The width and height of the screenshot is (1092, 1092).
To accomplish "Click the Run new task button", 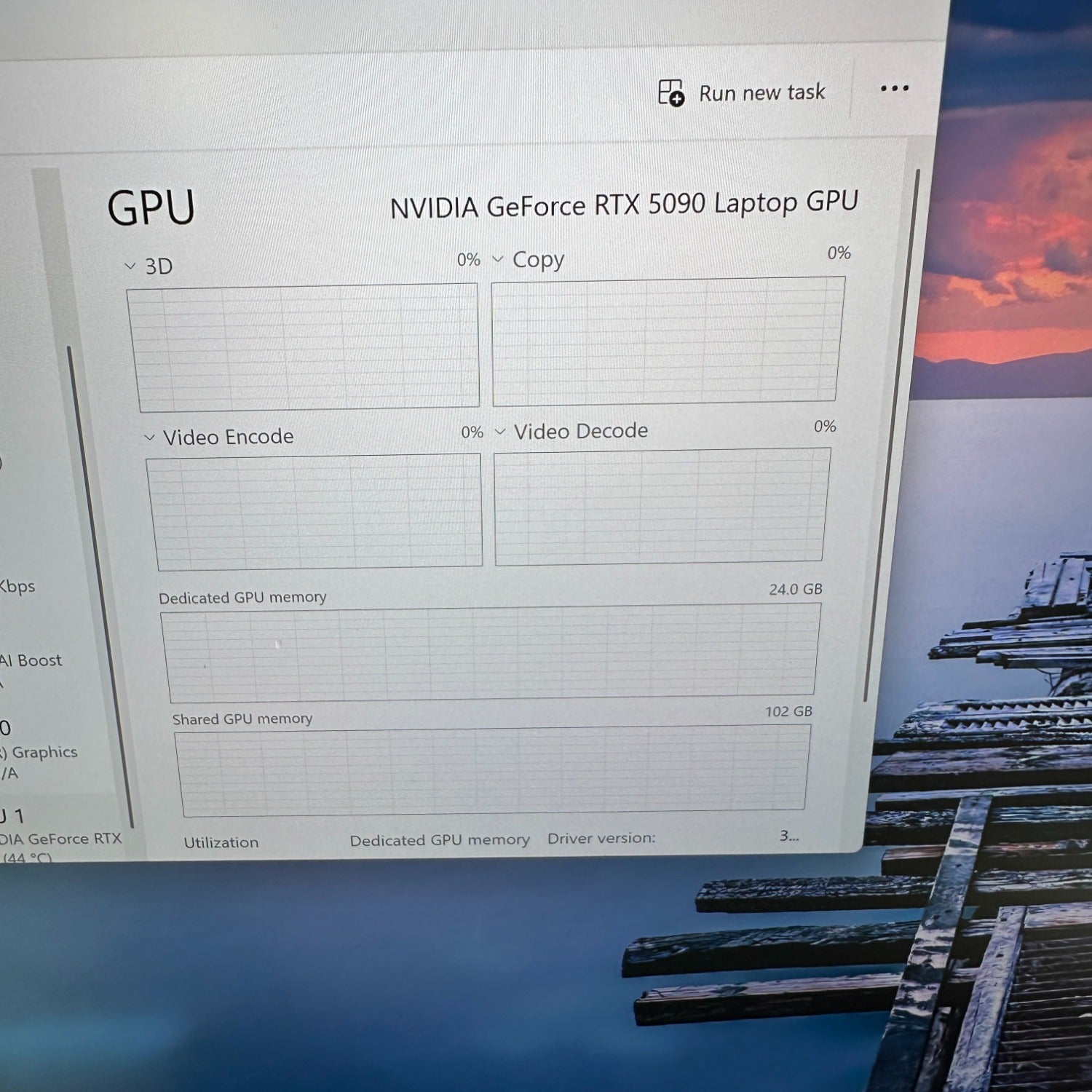I will (742, 92).
